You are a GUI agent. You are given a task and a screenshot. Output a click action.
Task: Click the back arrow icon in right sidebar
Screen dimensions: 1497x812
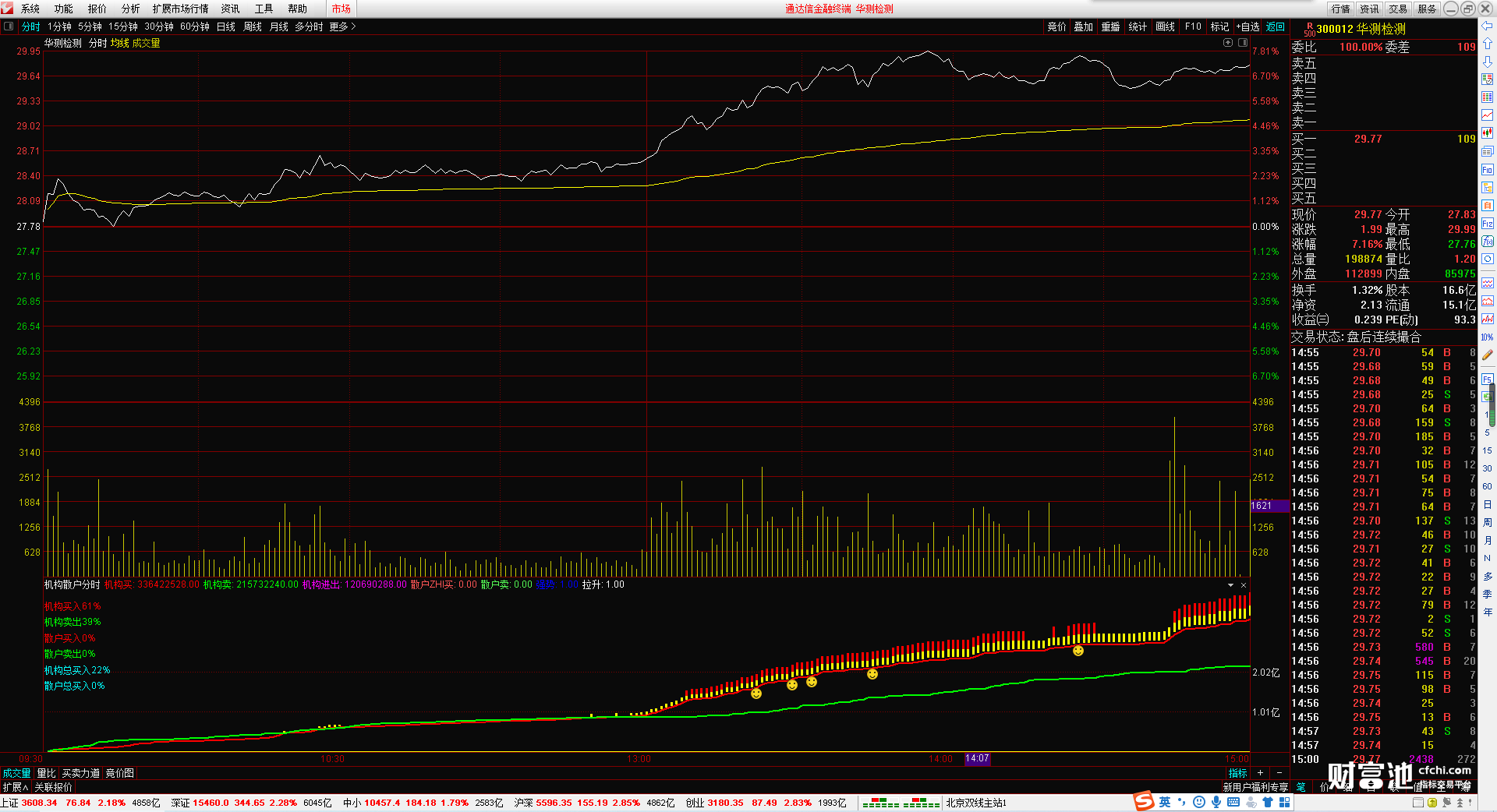click(1487, 26)
